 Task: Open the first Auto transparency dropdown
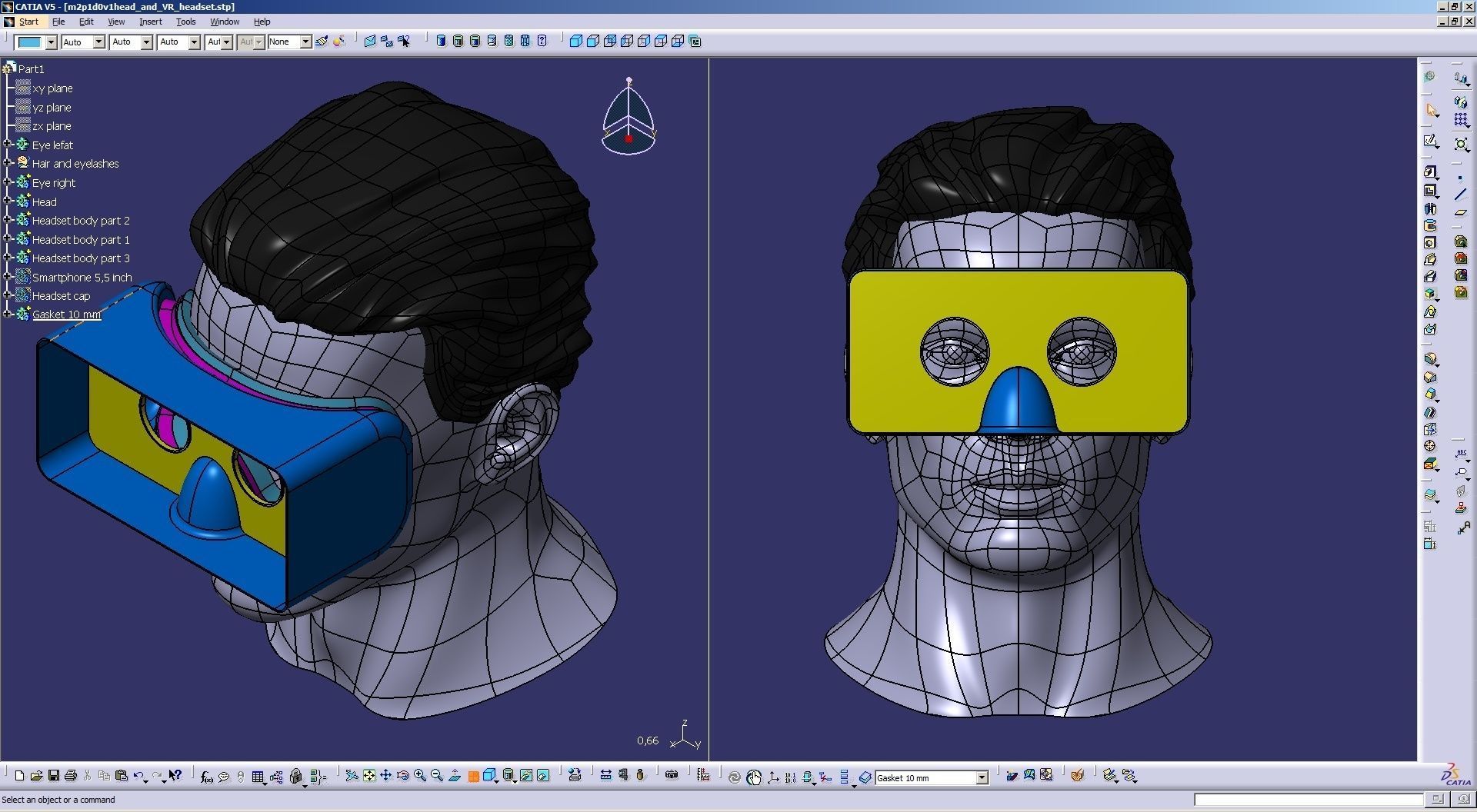tap(98, 42)
